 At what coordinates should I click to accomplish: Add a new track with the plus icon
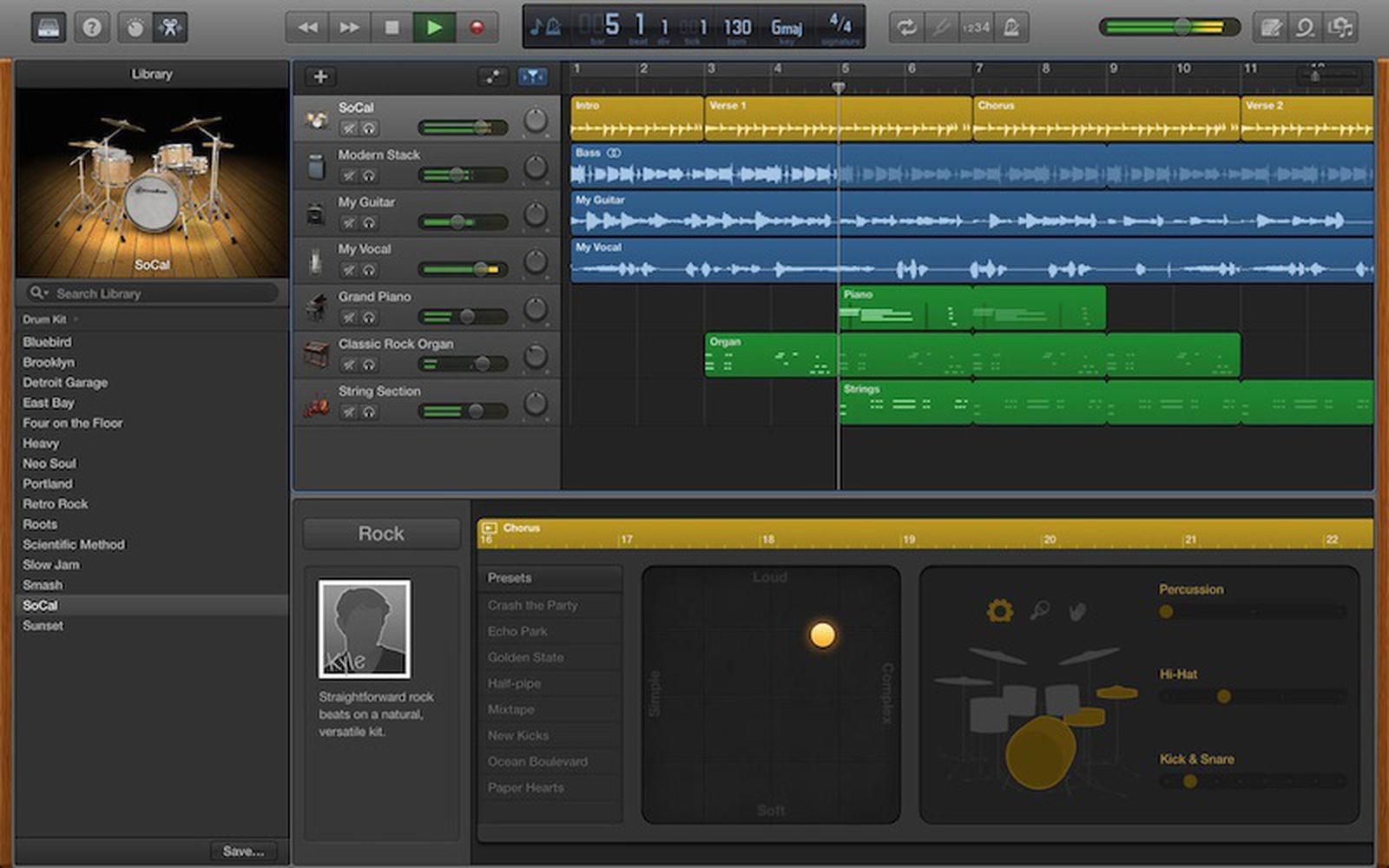pos(320,76)
